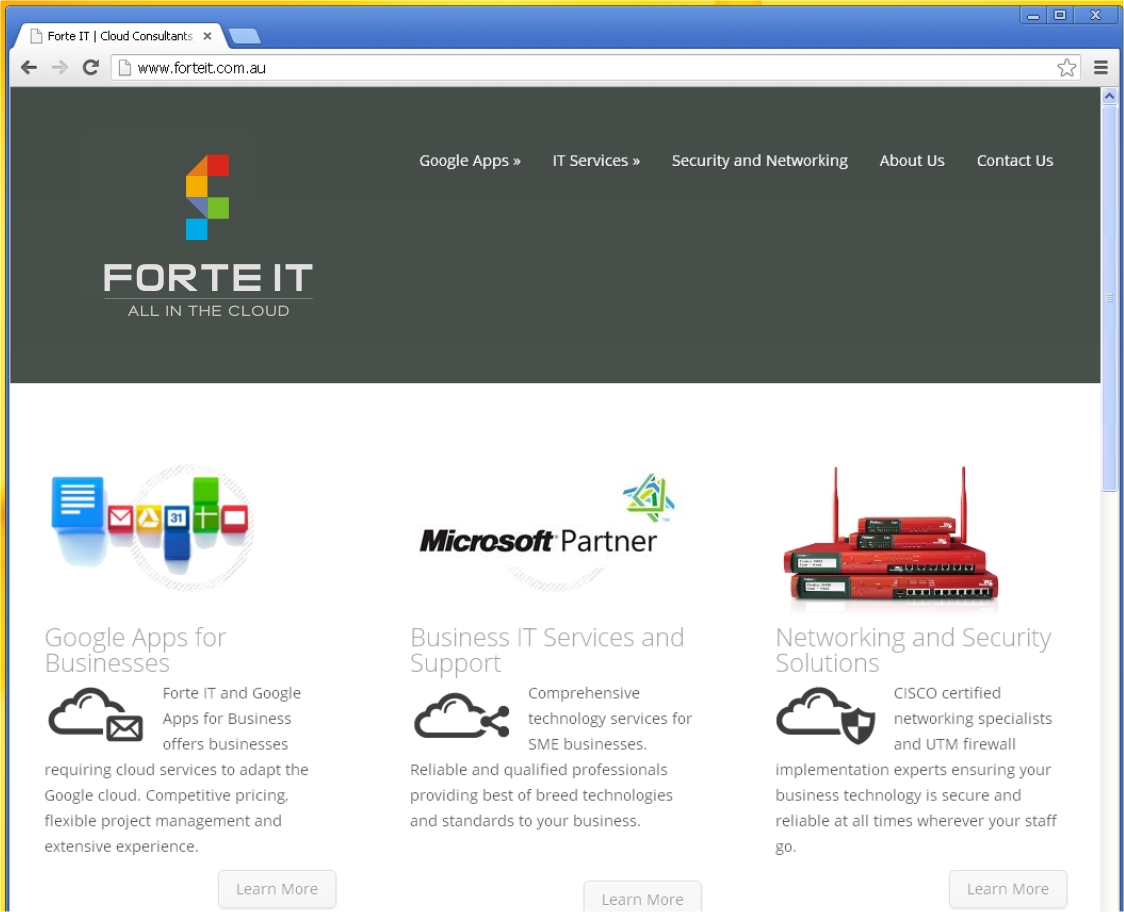Go to the About Us page
The width and height of the screenshot is (1124, 912).
coord(911,161)
